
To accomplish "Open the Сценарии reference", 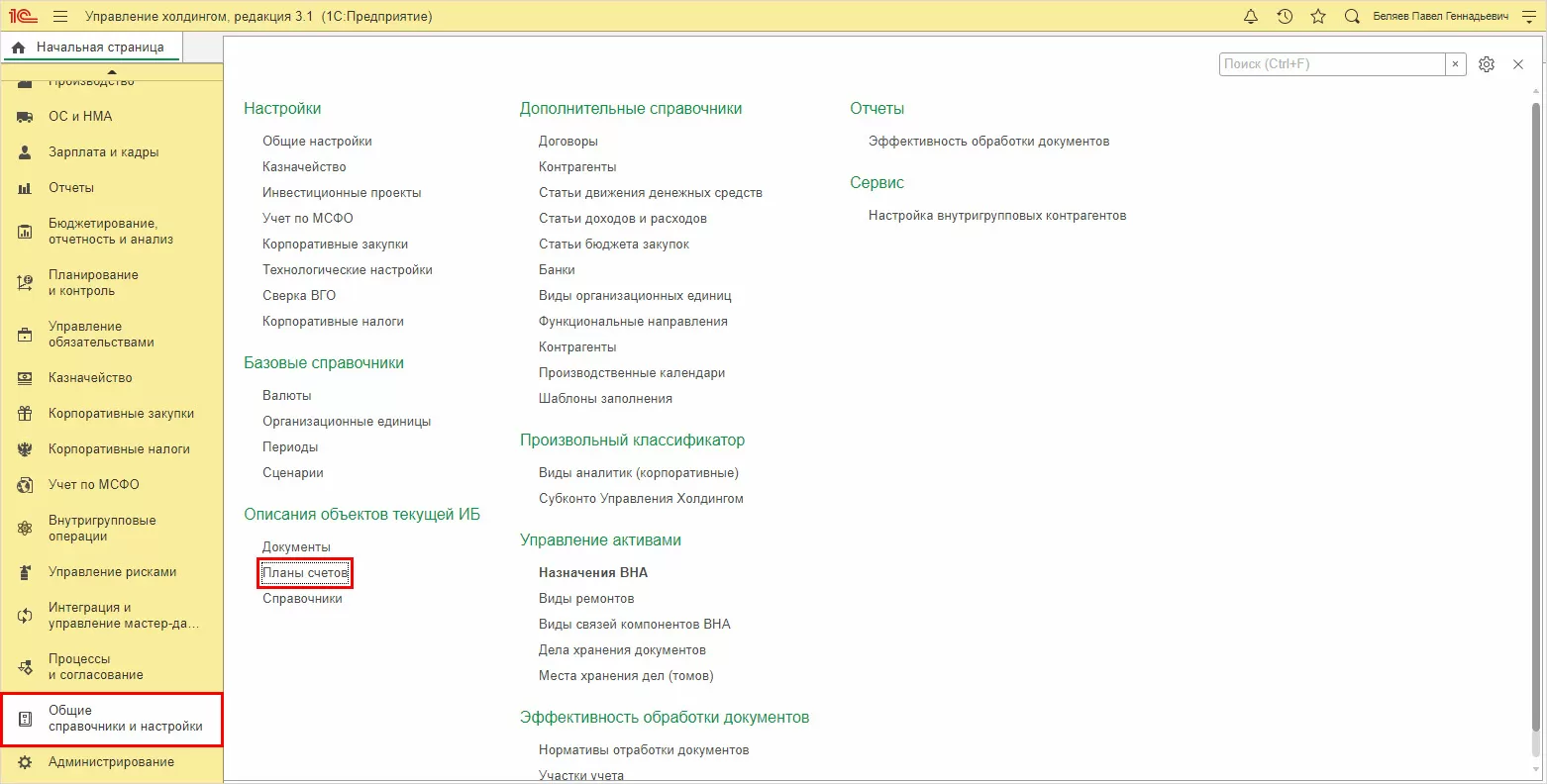I will tap(293, 473).
